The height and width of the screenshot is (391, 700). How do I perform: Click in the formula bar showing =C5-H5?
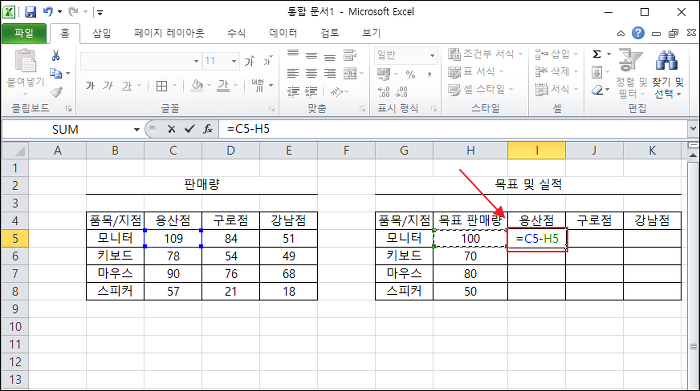tap(453, 129)
